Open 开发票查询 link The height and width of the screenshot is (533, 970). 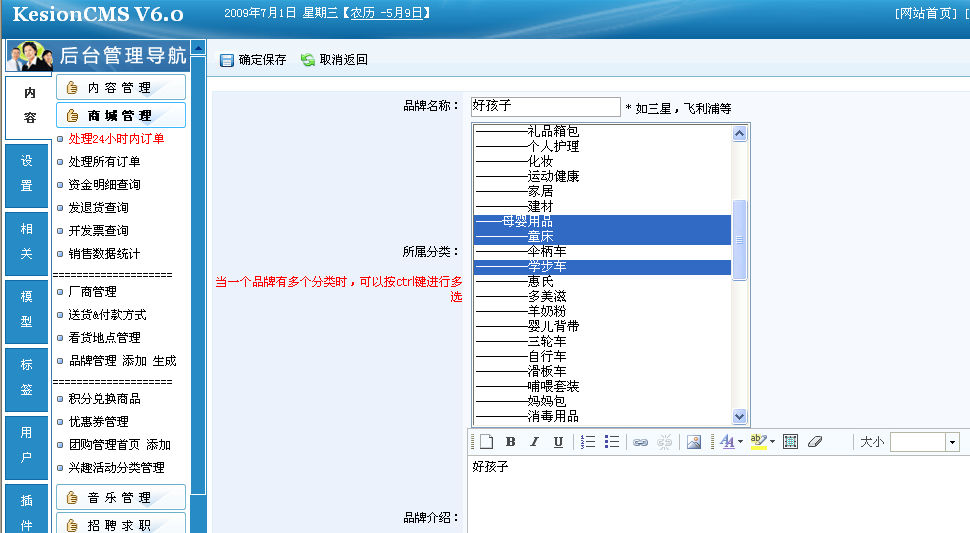pyautogui.click(x=98, y=231)
